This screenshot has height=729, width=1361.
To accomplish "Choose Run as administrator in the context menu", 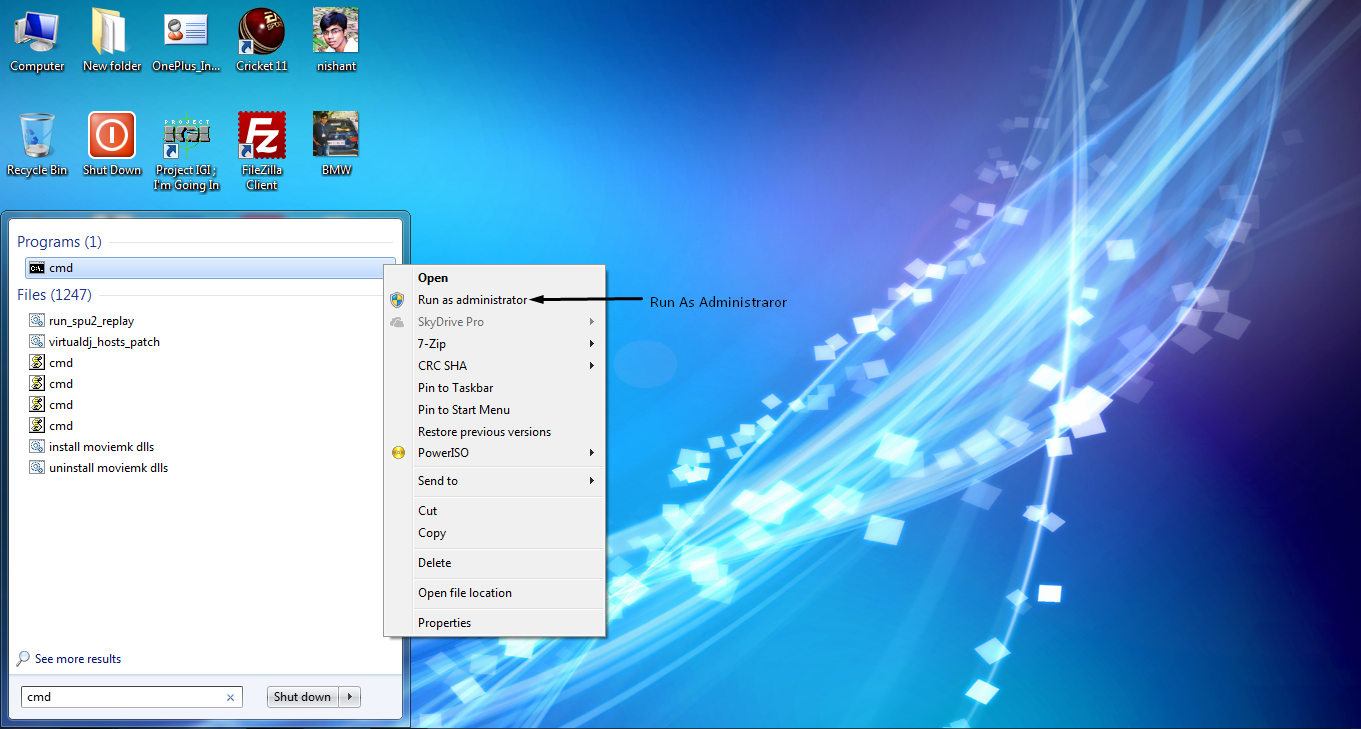I will (495, 300).
